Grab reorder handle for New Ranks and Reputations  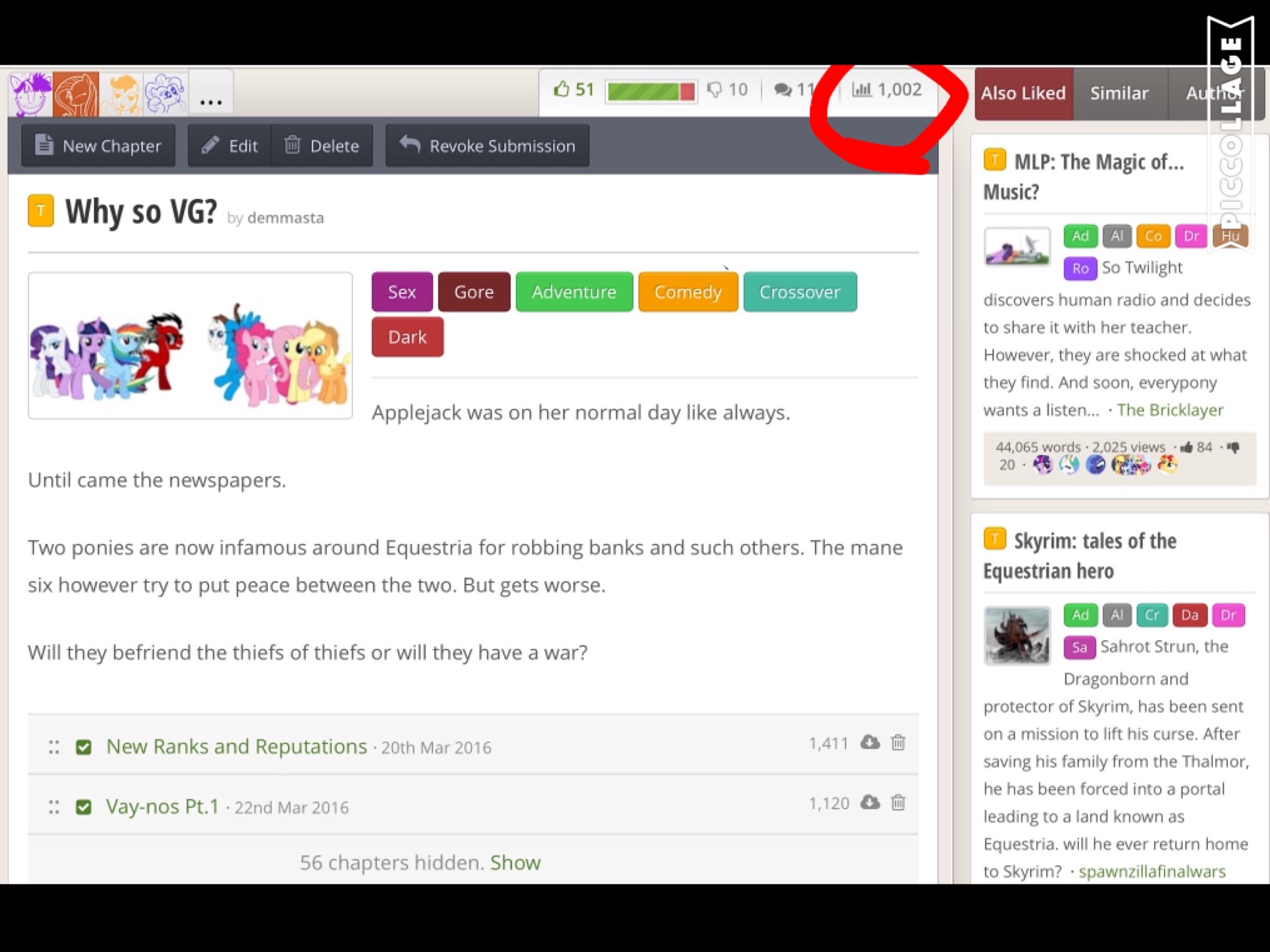click(x=54, y=747)
